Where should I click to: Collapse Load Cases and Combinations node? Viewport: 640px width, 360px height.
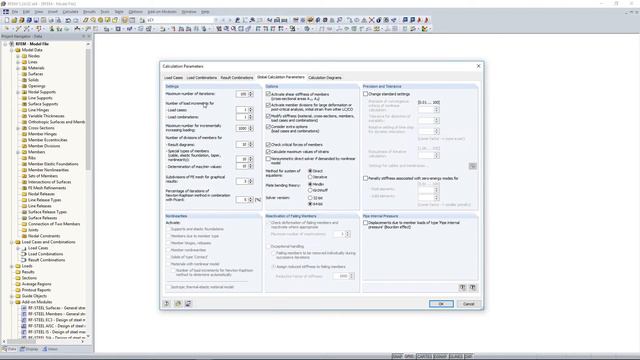coord(12,242)
